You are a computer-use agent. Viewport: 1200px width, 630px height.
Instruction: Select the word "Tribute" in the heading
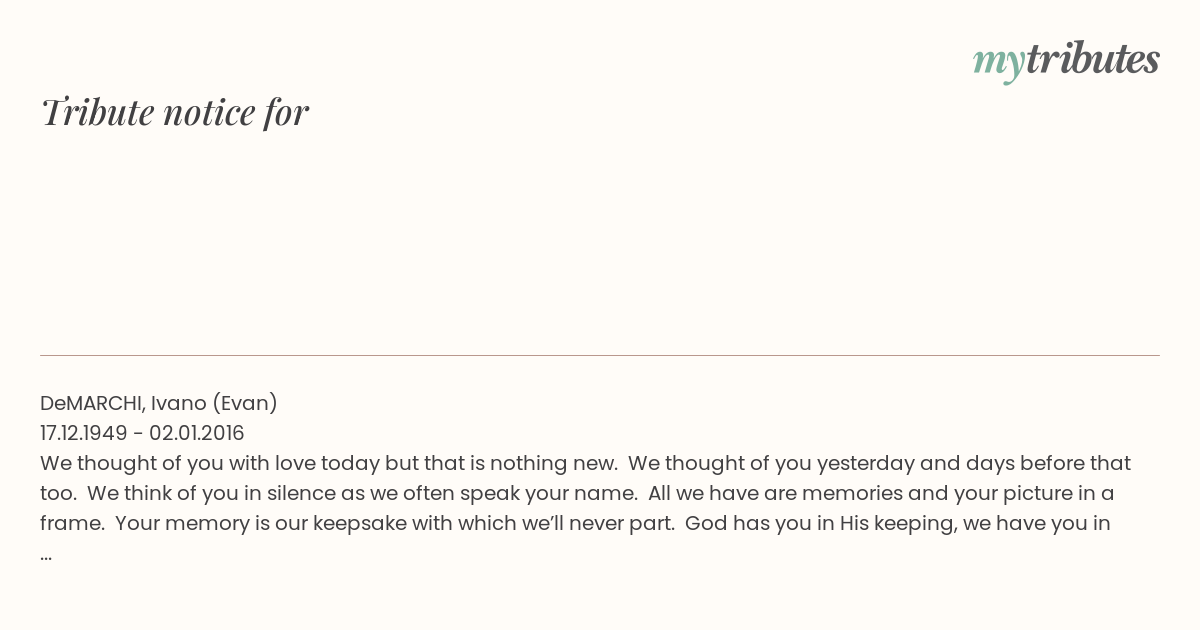point(97,112)
